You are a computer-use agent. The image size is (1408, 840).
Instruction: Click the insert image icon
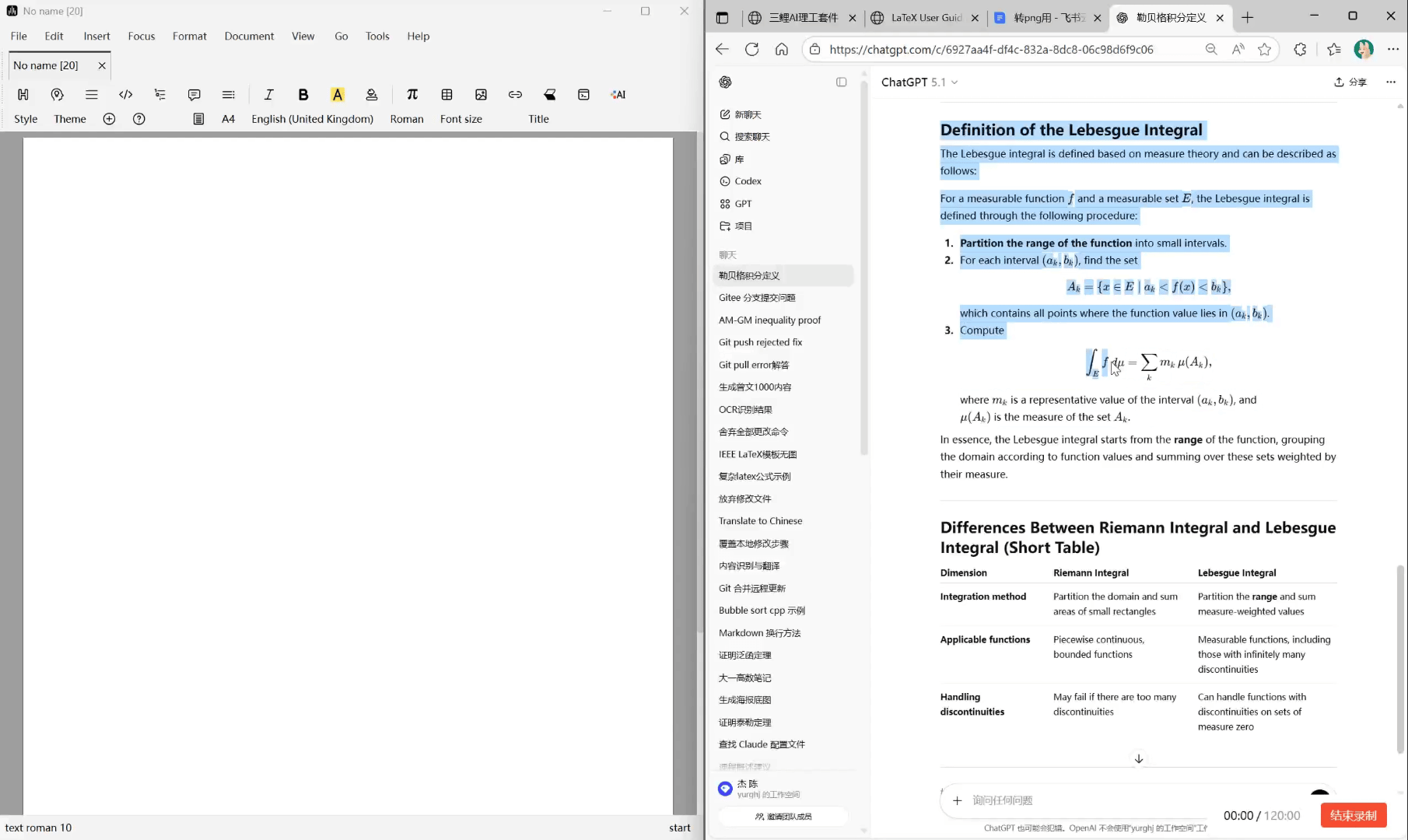pos(481,95)
